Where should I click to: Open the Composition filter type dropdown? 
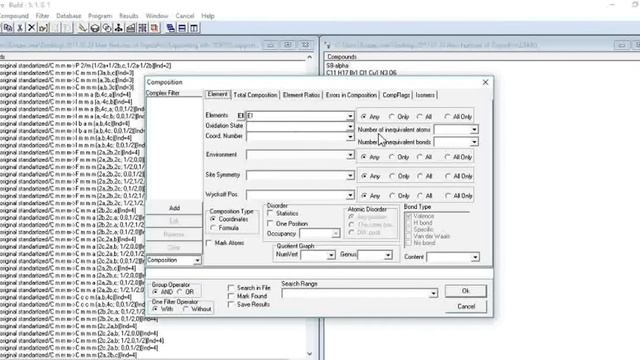tap(197, 260)
